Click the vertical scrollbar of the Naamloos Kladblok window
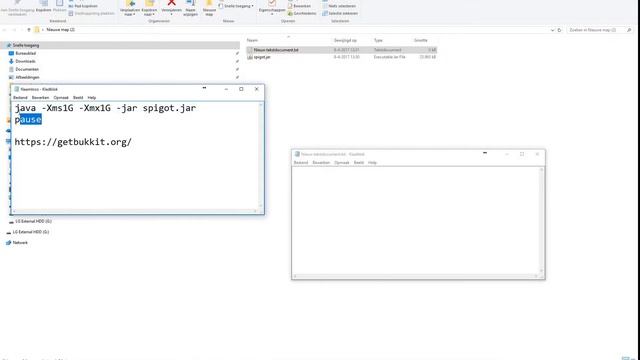 pyautogui.click(x=261, y=155)
